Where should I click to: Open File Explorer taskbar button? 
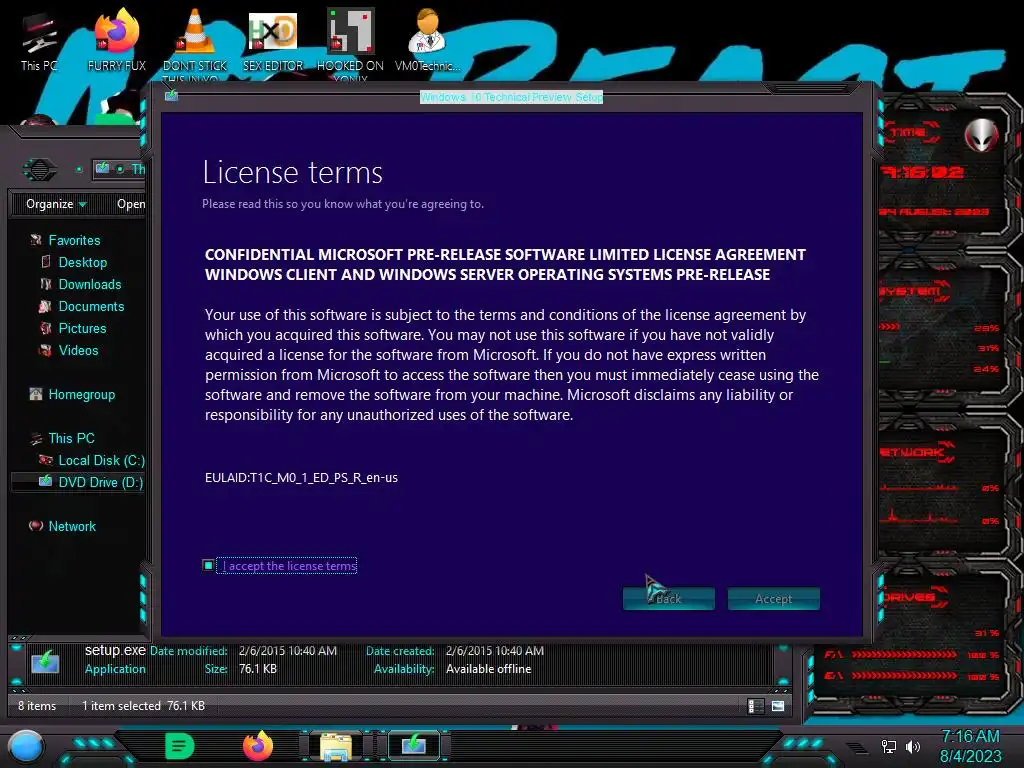point(336,746)
